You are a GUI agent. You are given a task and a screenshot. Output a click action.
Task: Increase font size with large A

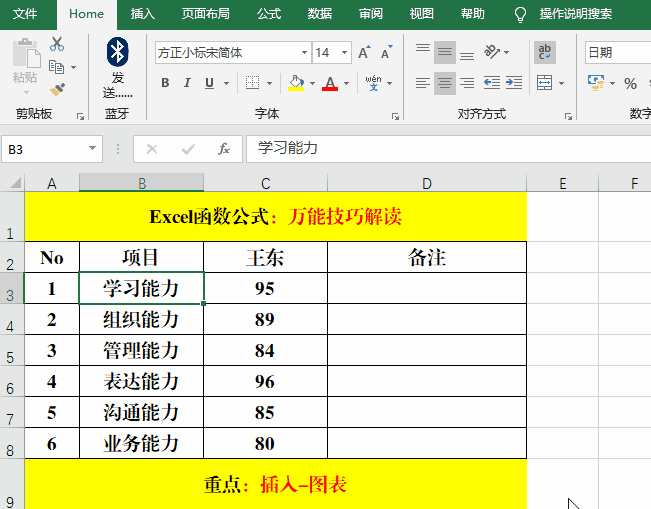click(364, 52)
